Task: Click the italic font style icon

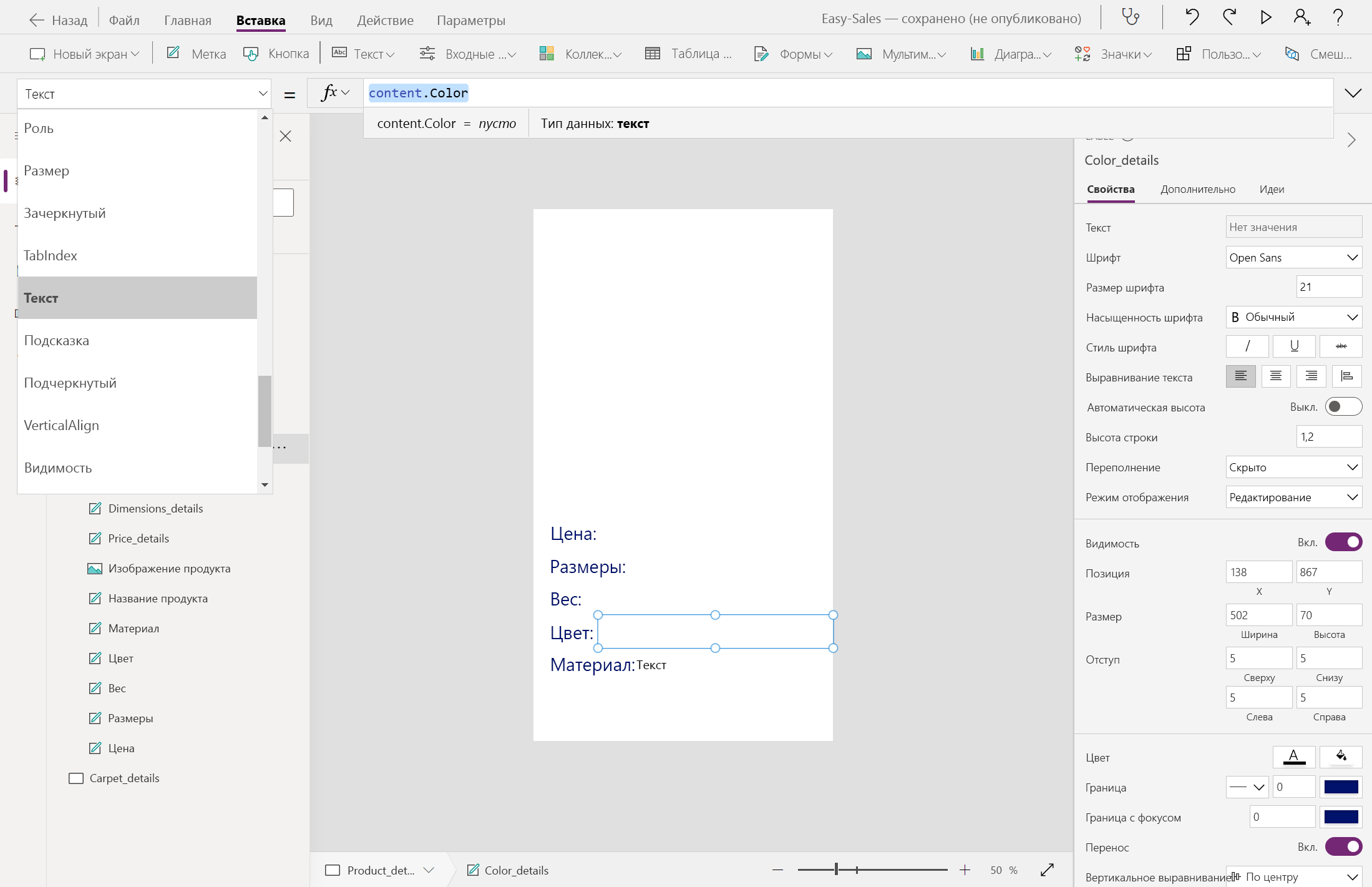Action: [x=1247, y=346]
